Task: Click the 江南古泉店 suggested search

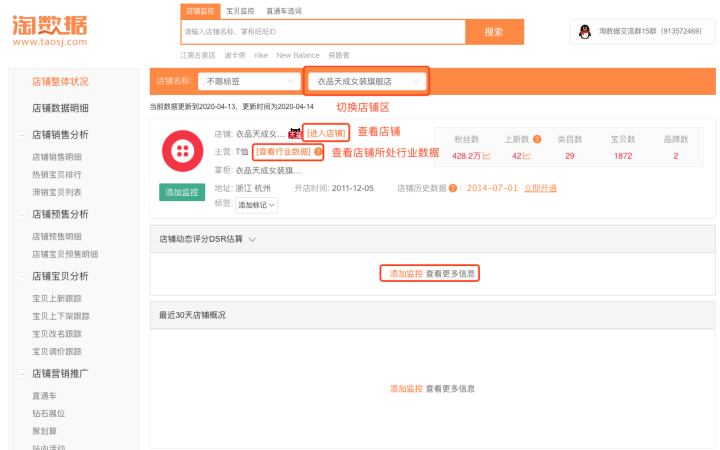Action: click(x=198, y=56)
